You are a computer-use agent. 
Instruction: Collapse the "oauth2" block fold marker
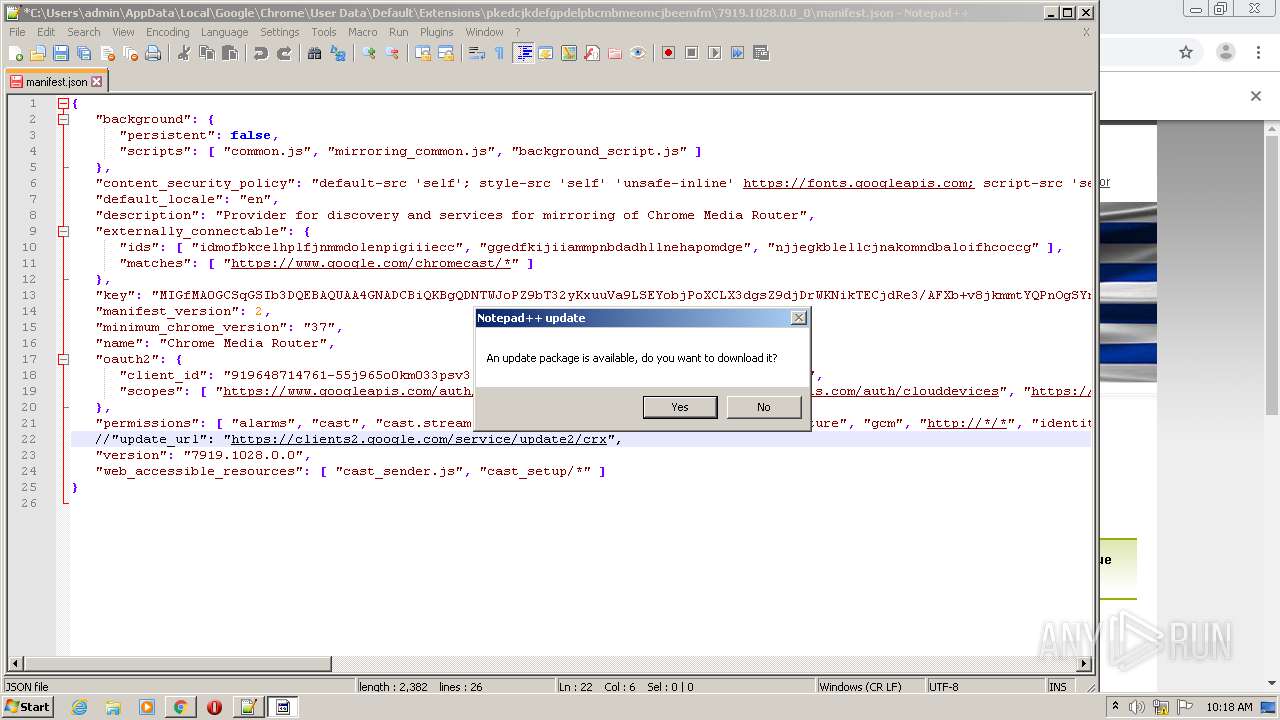(x=63, y=359)
